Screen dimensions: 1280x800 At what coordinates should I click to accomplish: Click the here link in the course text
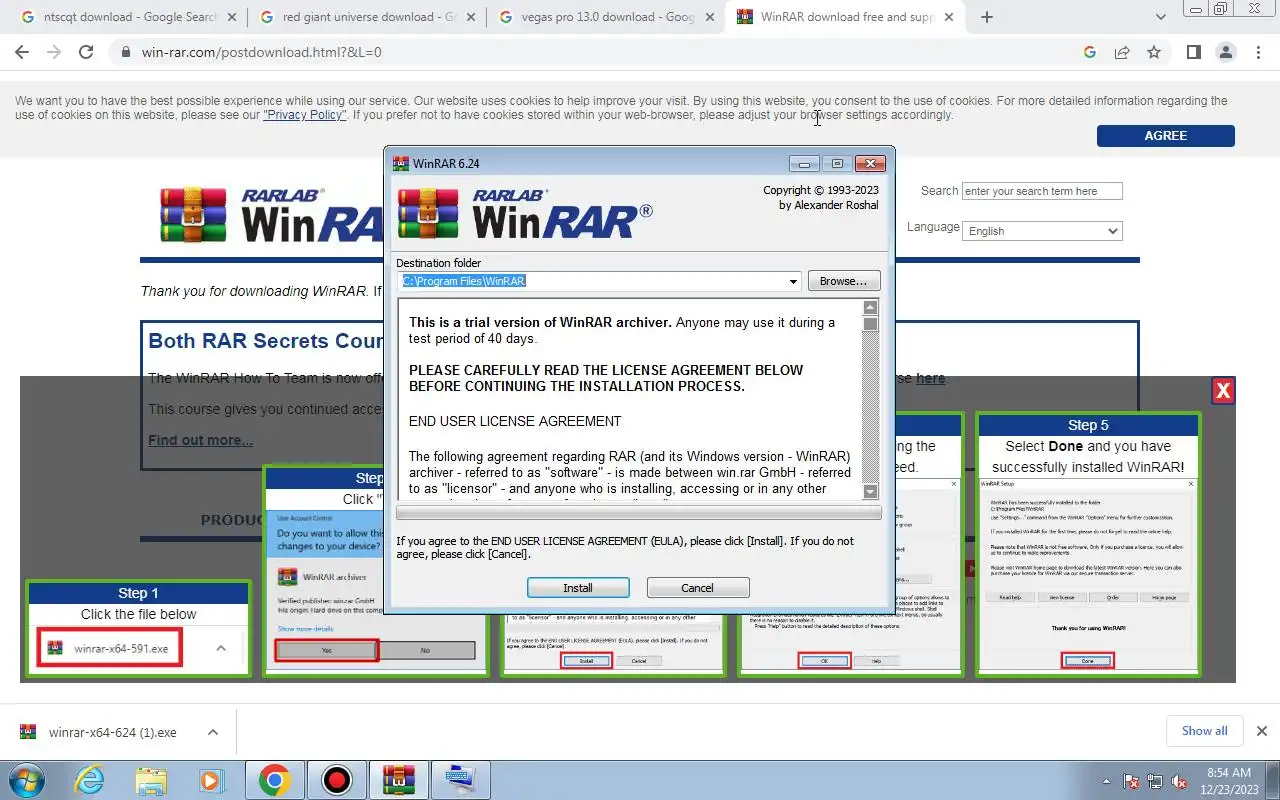(x=930, y=378)
